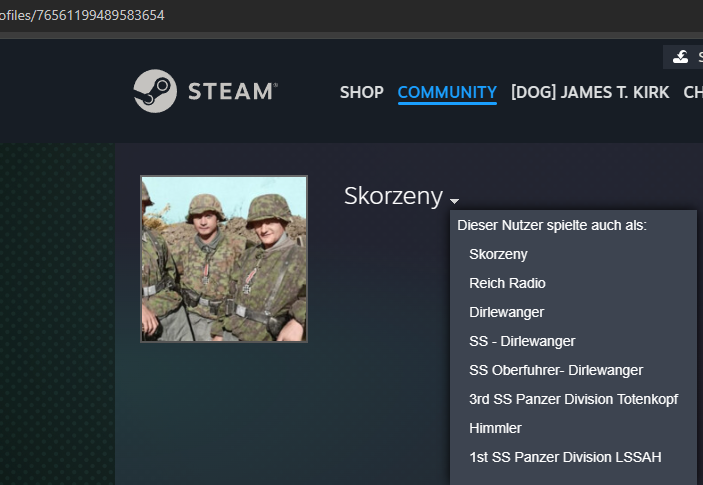The width and height of the screenshot is (703, 485).
Task: Choose the 'SS - Dirlewanger' alias entry
Action: coord(522,341)
